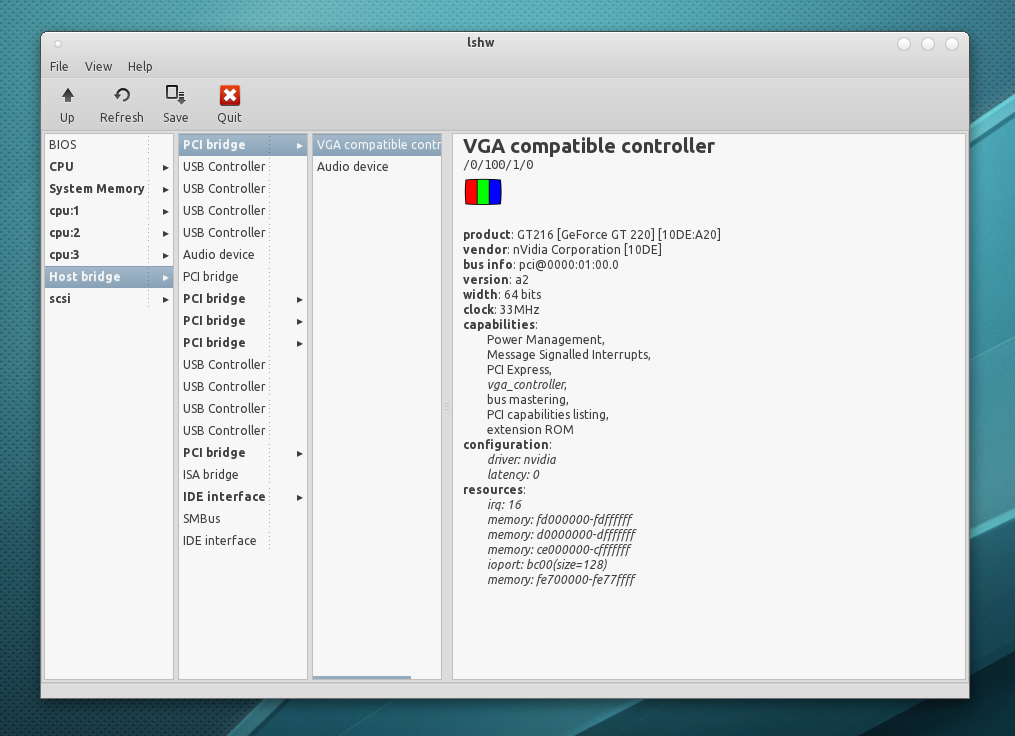Select the cpu:1 entry
The height and width of the screenshot is (736, 1015).
click(x=108, y=211)
